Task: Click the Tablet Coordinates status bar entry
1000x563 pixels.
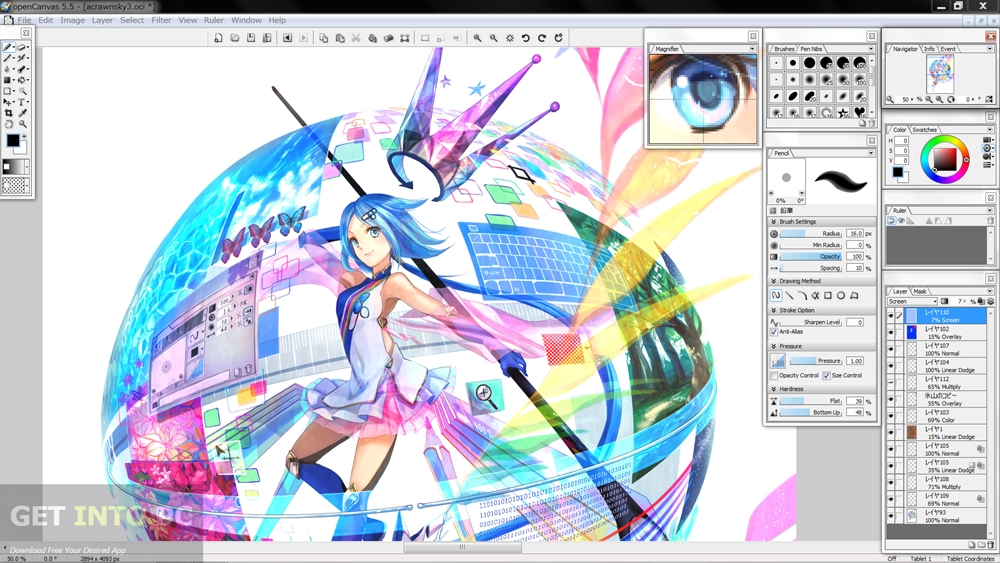Action: click(971, 559)
